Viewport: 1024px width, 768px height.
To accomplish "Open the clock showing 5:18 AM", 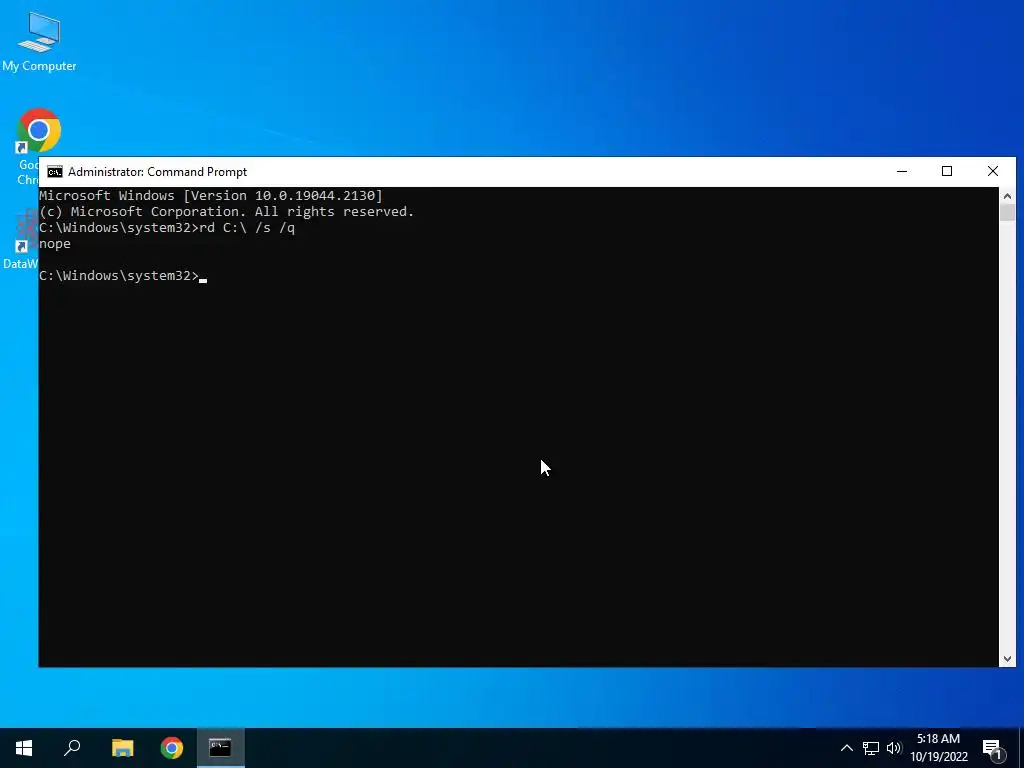I will pos(938,748).
